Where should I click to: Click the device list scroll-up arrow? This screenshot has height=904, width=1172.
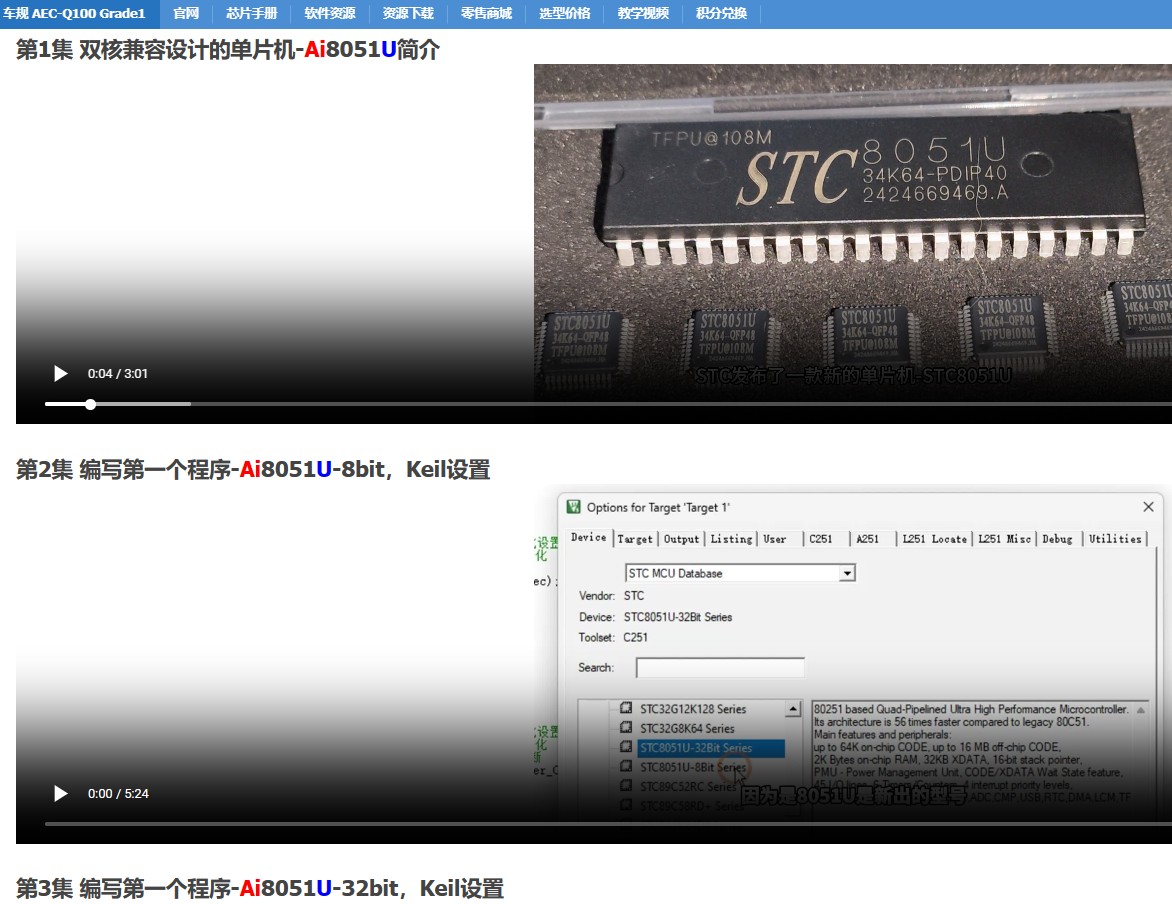tap(793, 709)
